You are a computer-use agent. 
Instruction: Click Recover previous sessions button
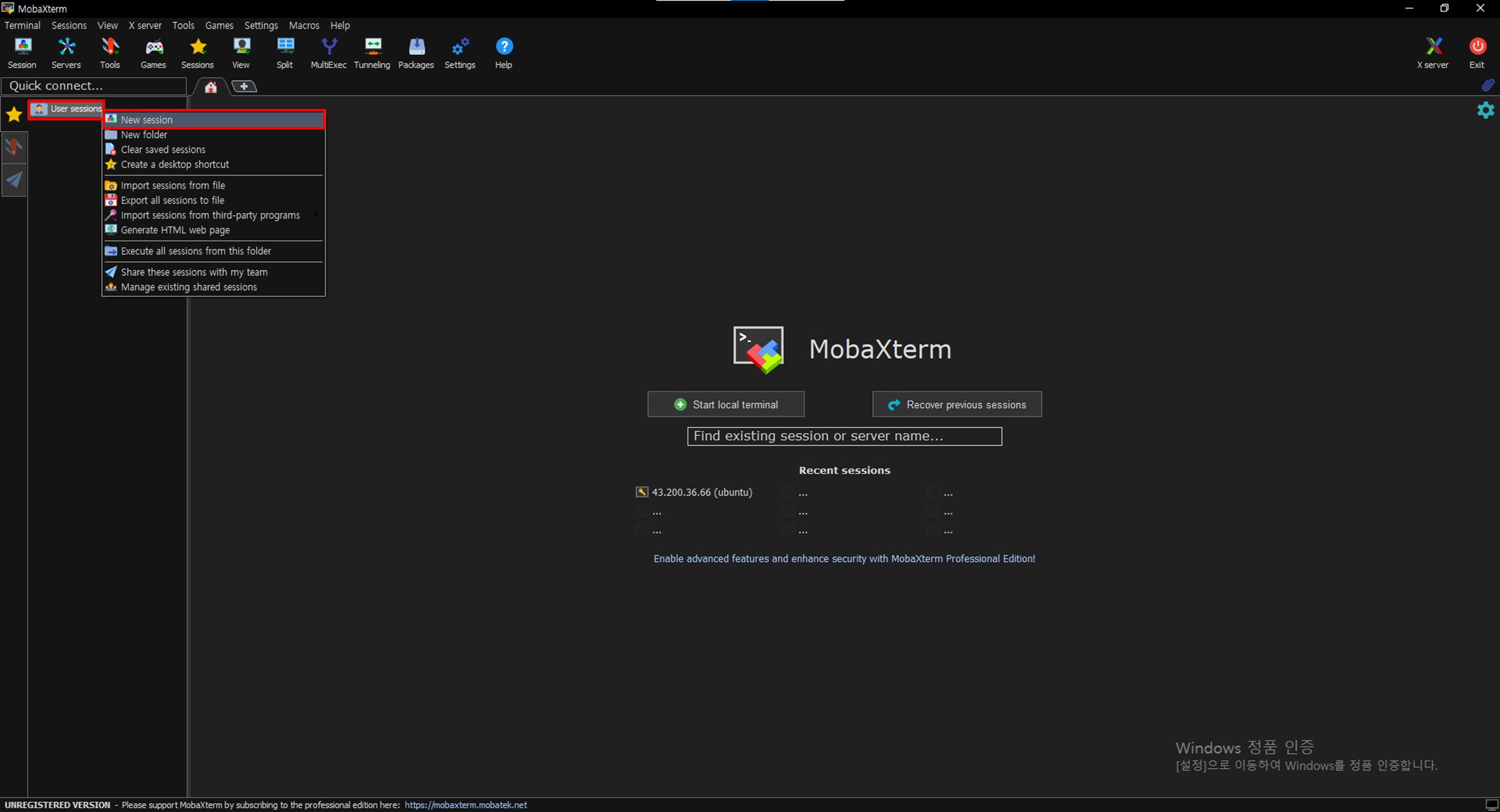(956, 405)
